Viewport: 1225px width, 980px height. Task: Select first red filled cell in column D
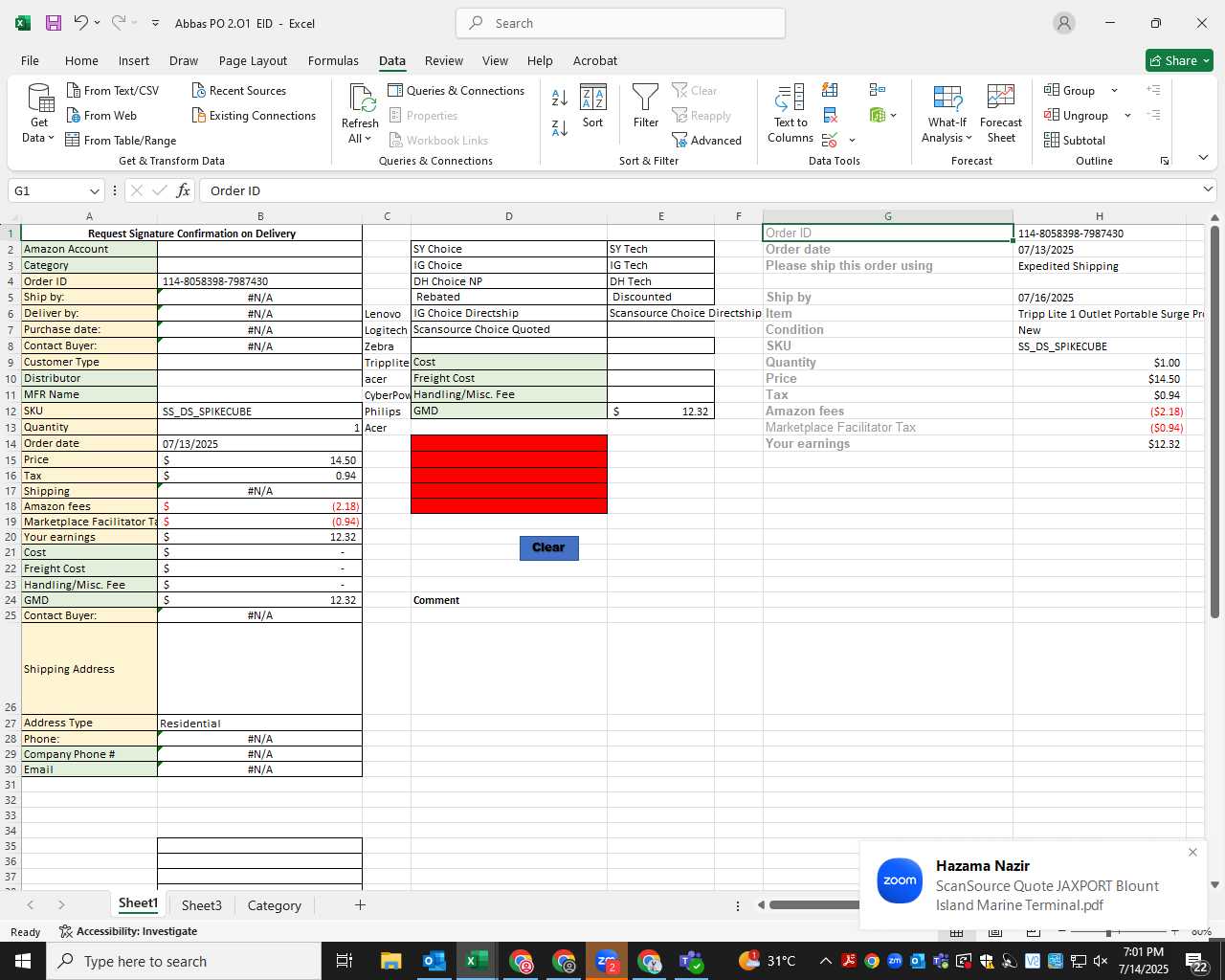(509, 443)
